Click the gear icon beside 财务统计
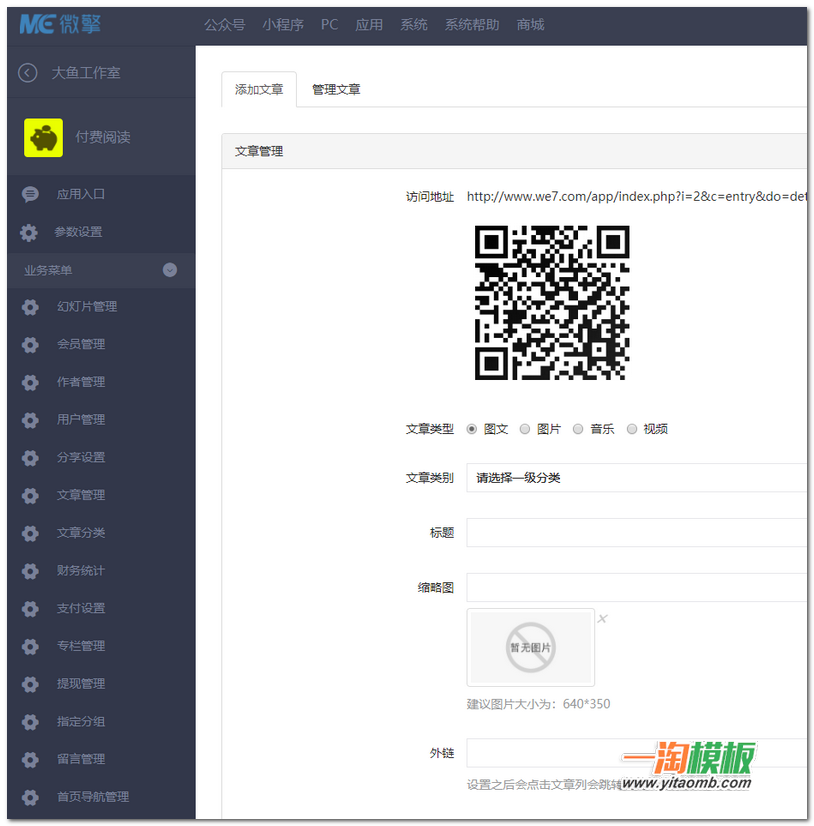The height and width of the screenshot is (826, 814). (x=30, y=571)
